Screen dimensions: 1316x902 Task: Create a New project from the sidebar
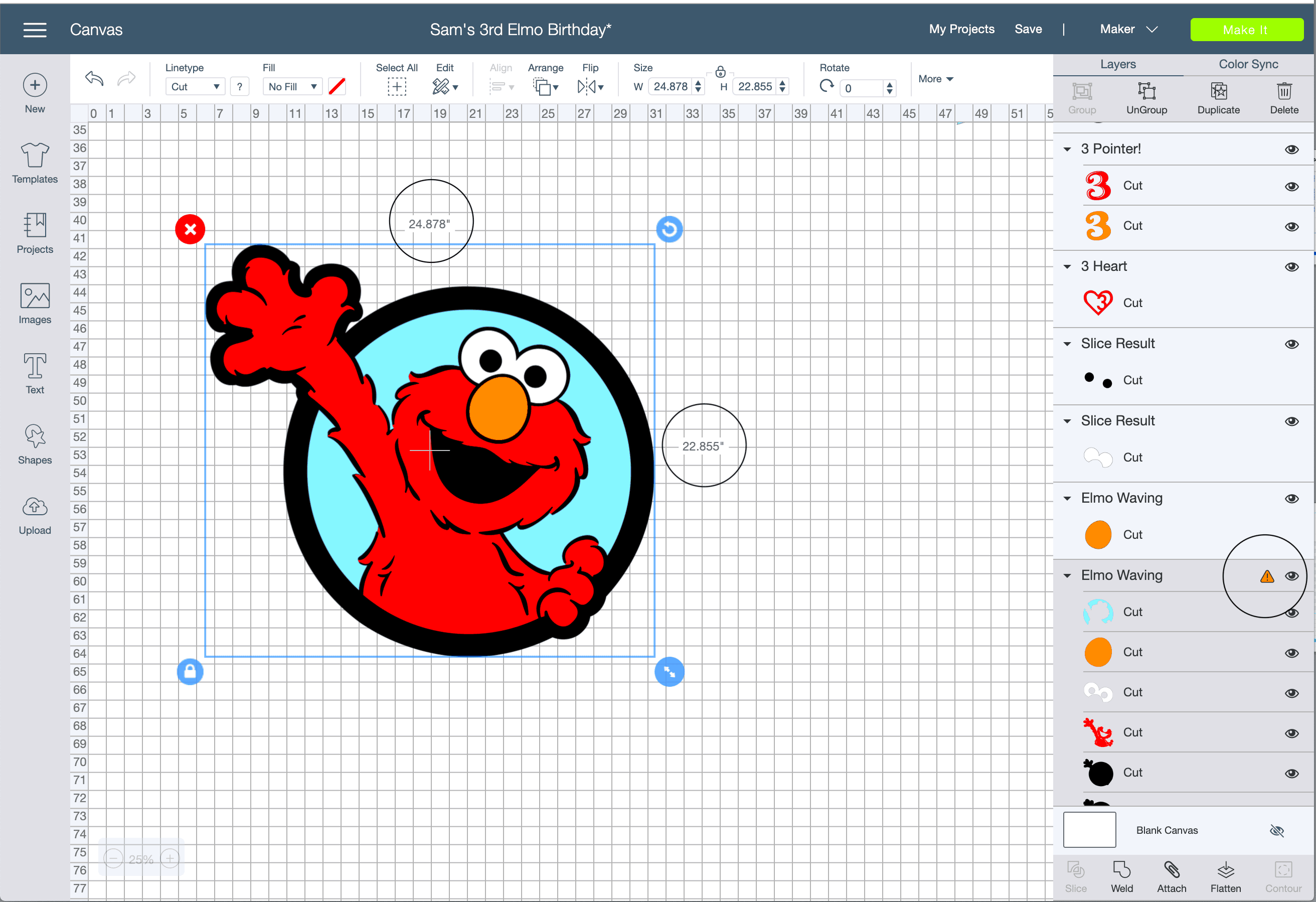point(35,93)
